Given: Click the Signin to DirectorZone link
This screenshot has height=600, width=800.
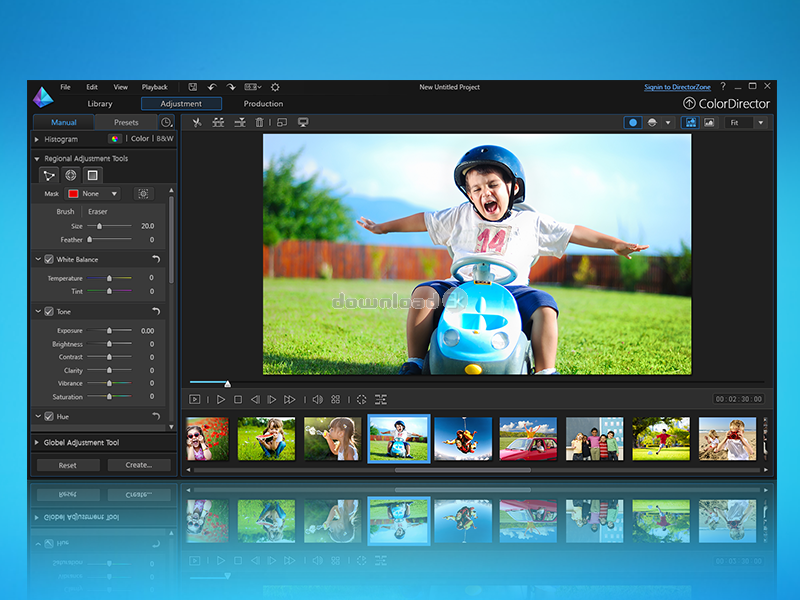Looking at the screenshot, I should pos(679,87).
